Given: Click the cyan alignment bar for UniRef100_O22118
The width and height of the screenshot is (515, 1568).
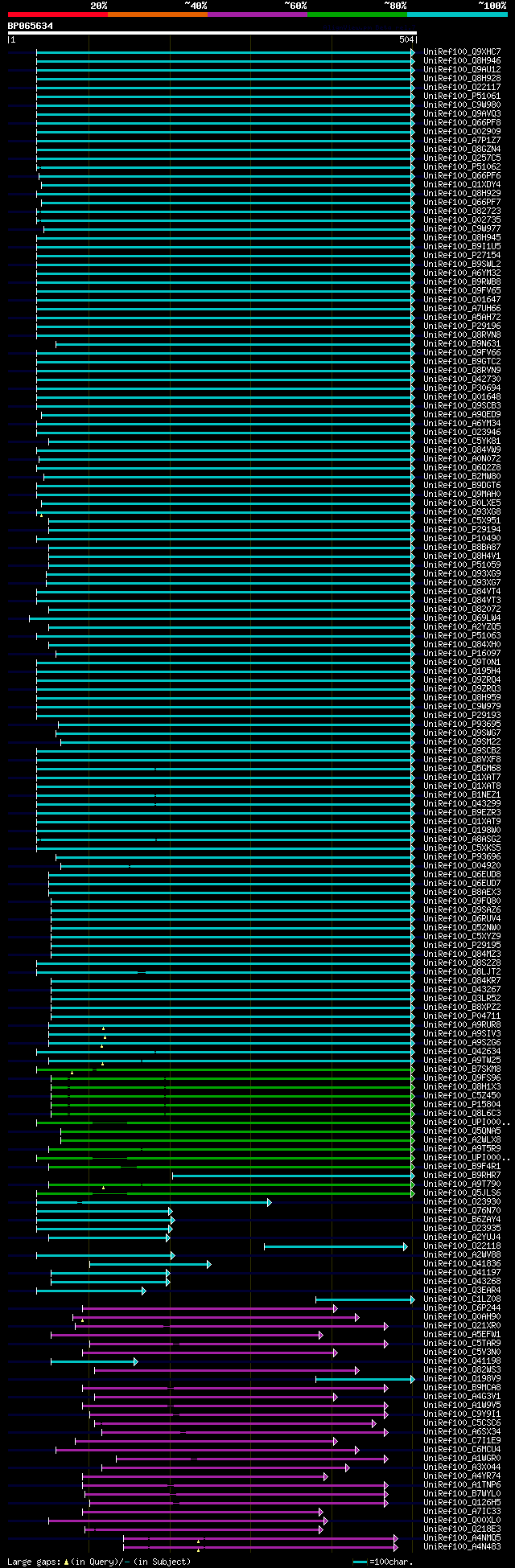Looking at the screenshot, I should 336,1246.
